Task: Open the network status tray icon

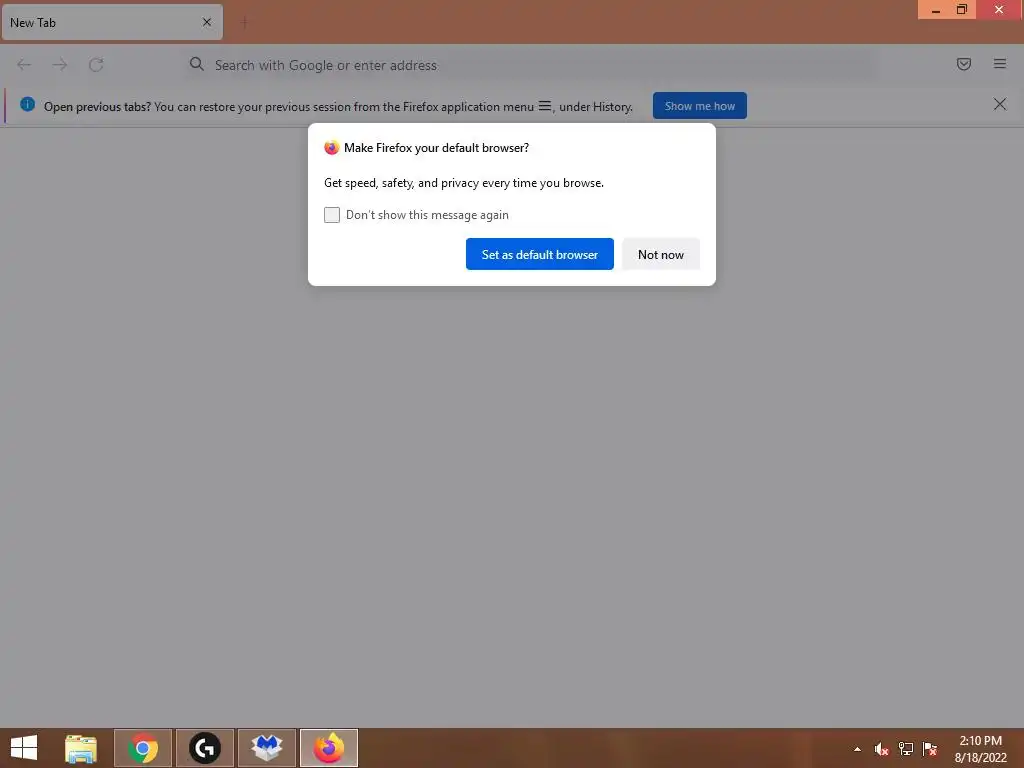Action: pos(906,749)
